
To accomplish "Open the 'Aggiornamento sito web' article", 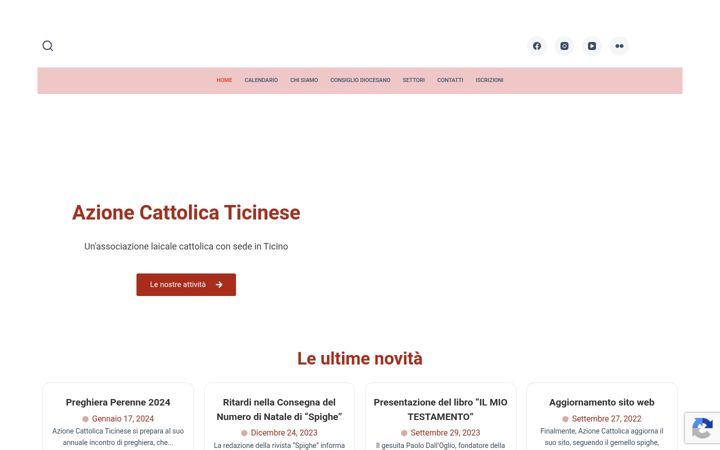I will (x=602, y=402).
